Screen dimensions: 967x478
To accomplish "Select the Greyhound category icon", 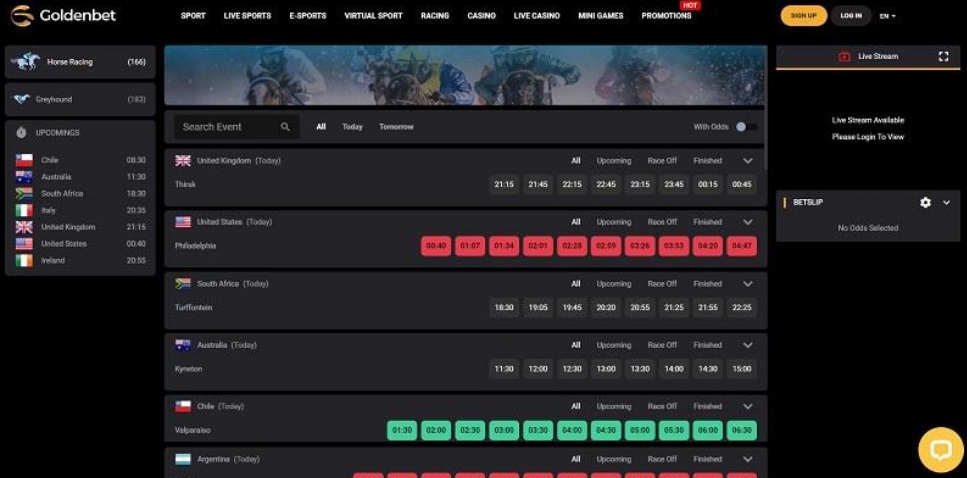I will (x=22, y=100).
